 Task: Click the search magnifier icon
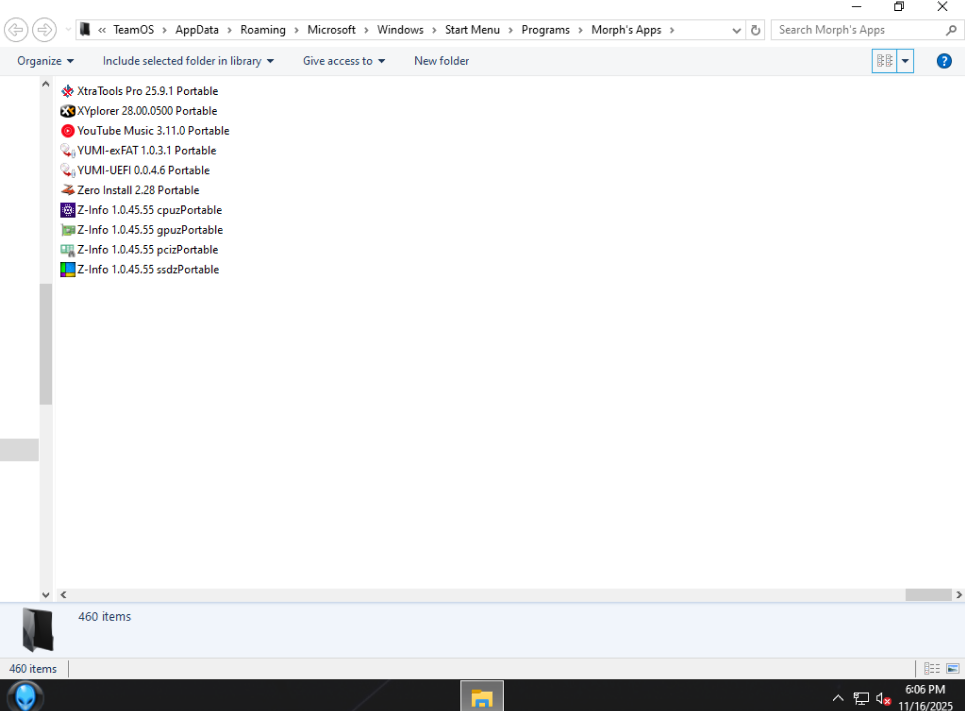[951, 30]
